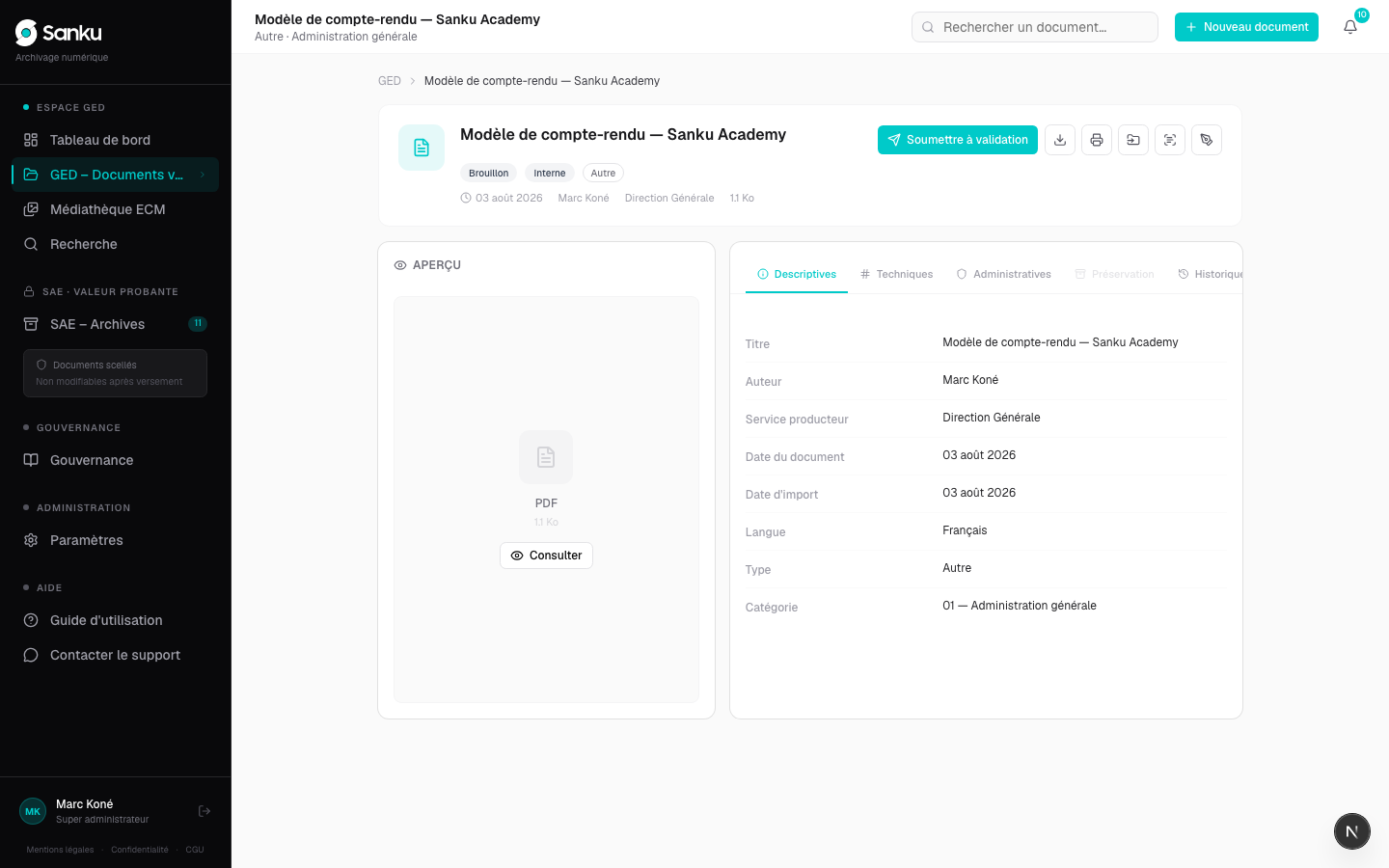Click the Autre tag badge

point(603,174)
